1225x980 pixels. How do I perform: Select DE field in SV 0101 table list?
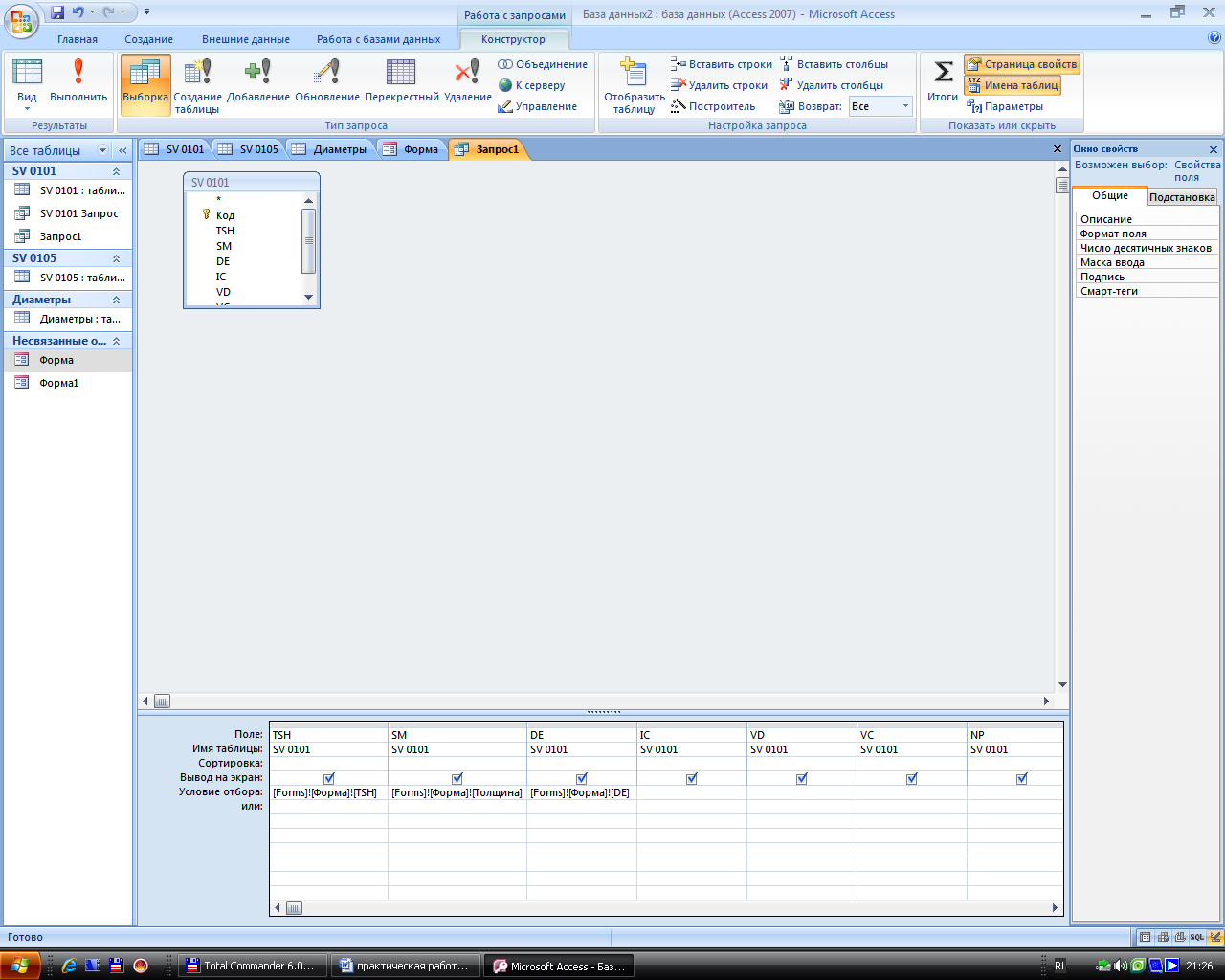pos(223,261)
